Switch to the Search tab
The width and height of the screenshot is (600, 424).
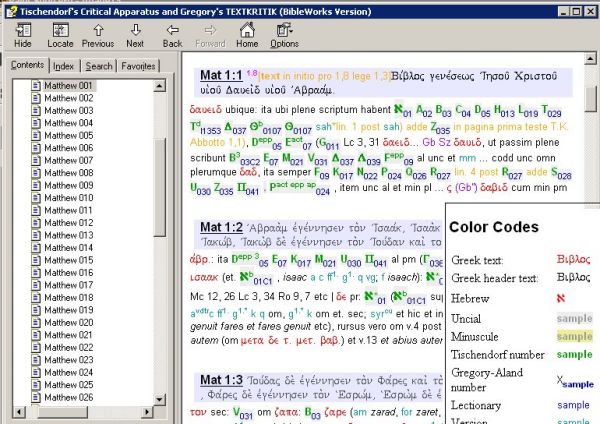tap(99, 66)
